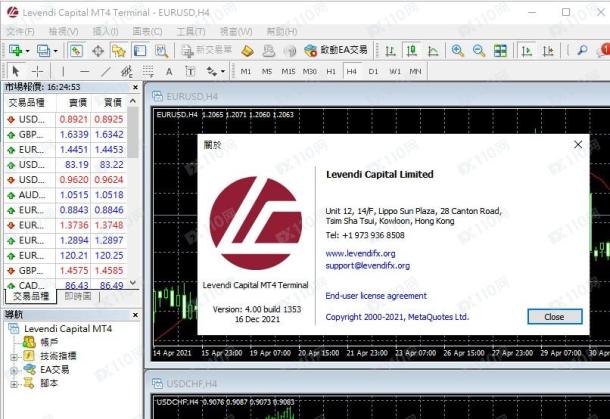Select the Text Label (T) tool
The image size is (610, 419).
(190, 71)
